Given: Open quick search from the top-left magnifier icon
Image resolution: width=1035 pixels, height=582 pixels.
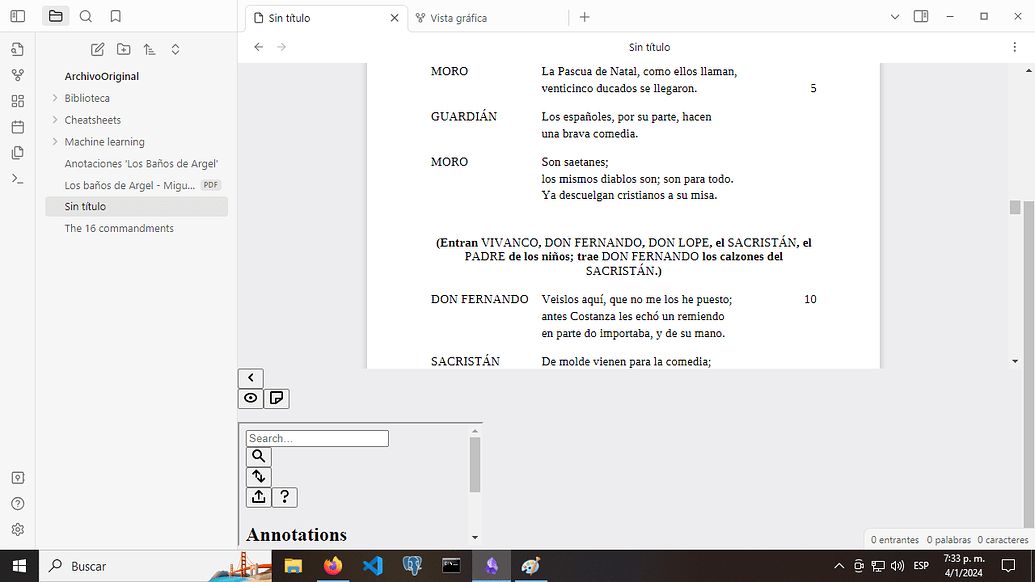Looking at the screenshot, I should pos(86,16).
